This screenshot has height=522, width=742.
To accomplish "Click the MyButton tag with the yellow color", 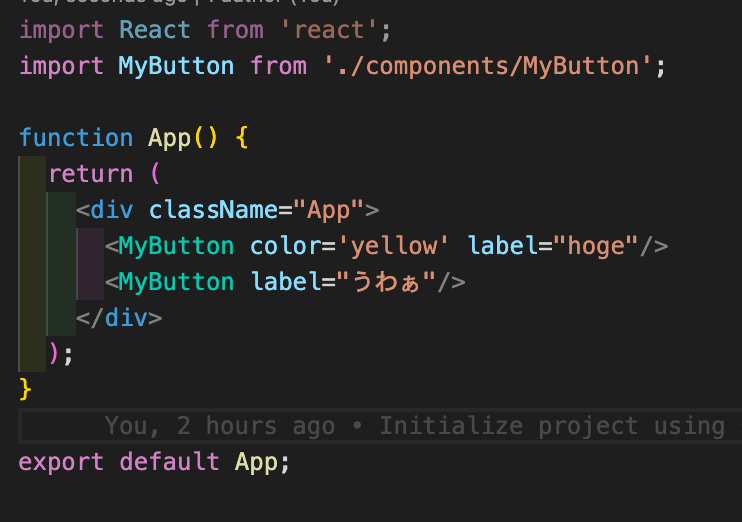I will click(x=176, y=246).
